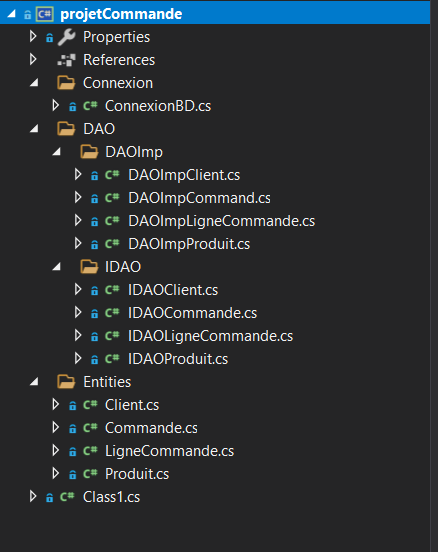
Task: Select the DAOImpClient.cs file name
Action: pyautogui.click(x=184, y=175)
